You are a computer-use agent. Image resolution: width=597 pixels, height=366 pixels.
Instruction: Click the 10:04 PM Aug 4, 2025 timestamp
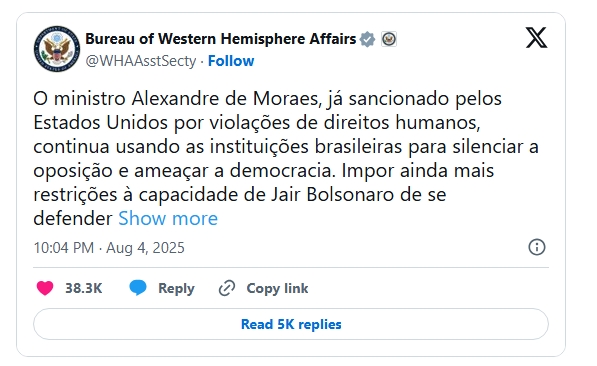(109, 248)
